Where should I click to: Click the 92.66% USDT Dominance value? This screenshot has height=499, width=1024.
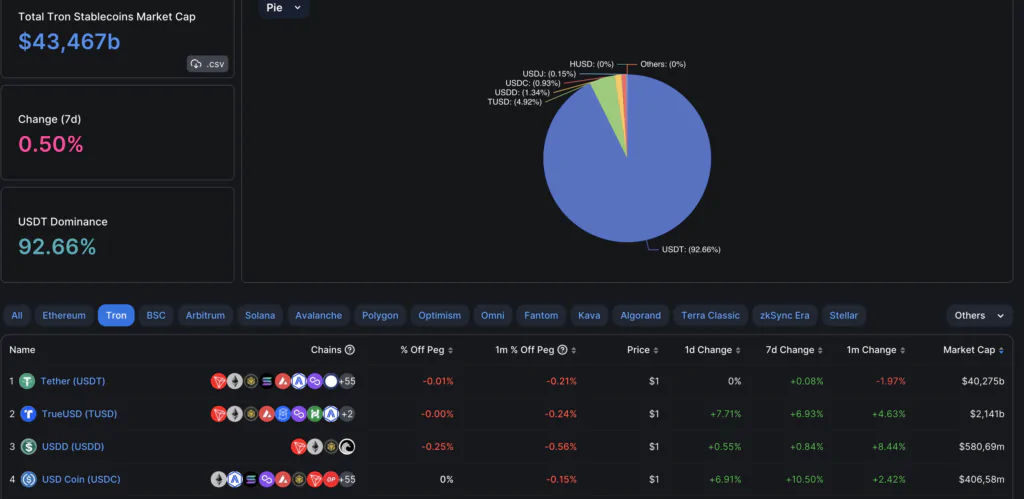[x=57, y=246]
